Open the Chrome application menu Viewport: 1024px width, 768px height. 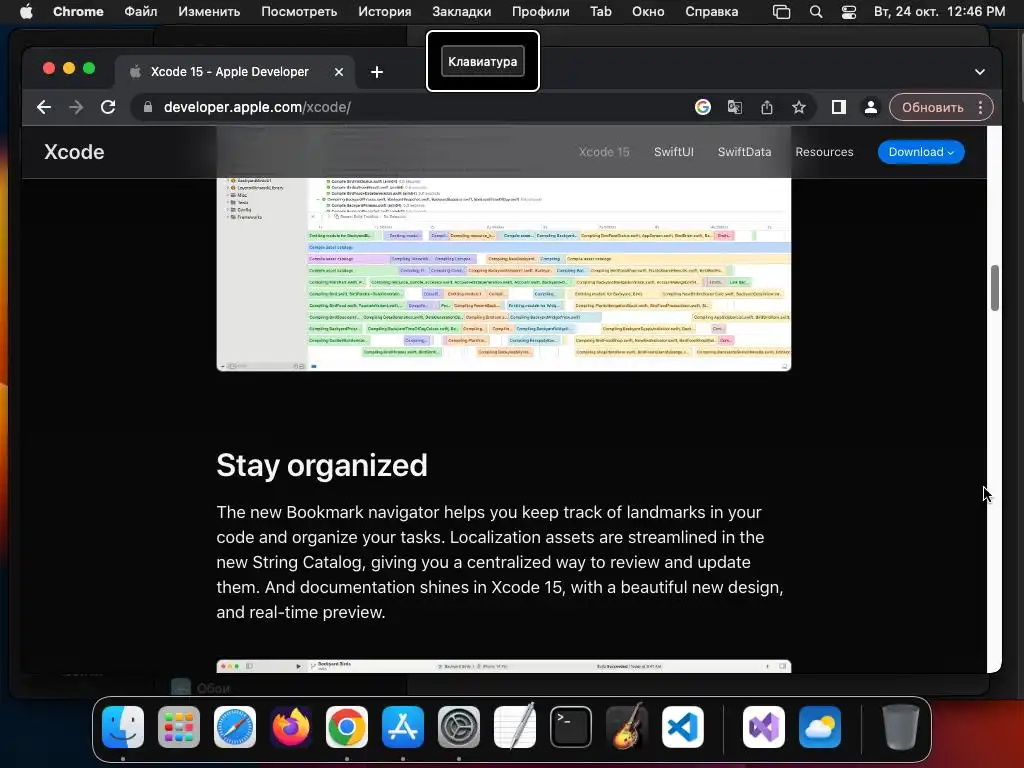(x=78, y=12)
